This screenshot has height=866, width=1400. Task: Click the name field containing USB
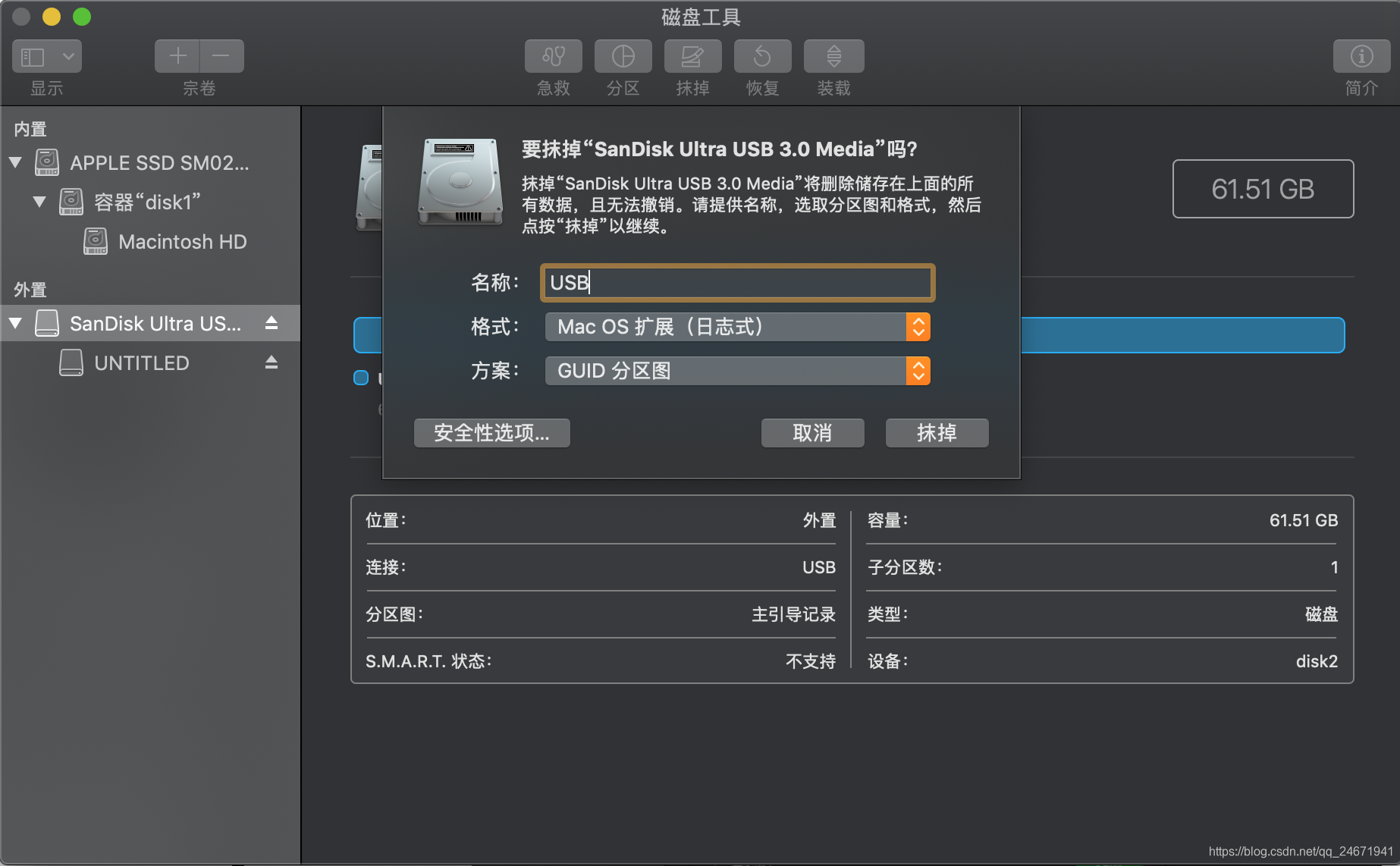tap(737, 283)
